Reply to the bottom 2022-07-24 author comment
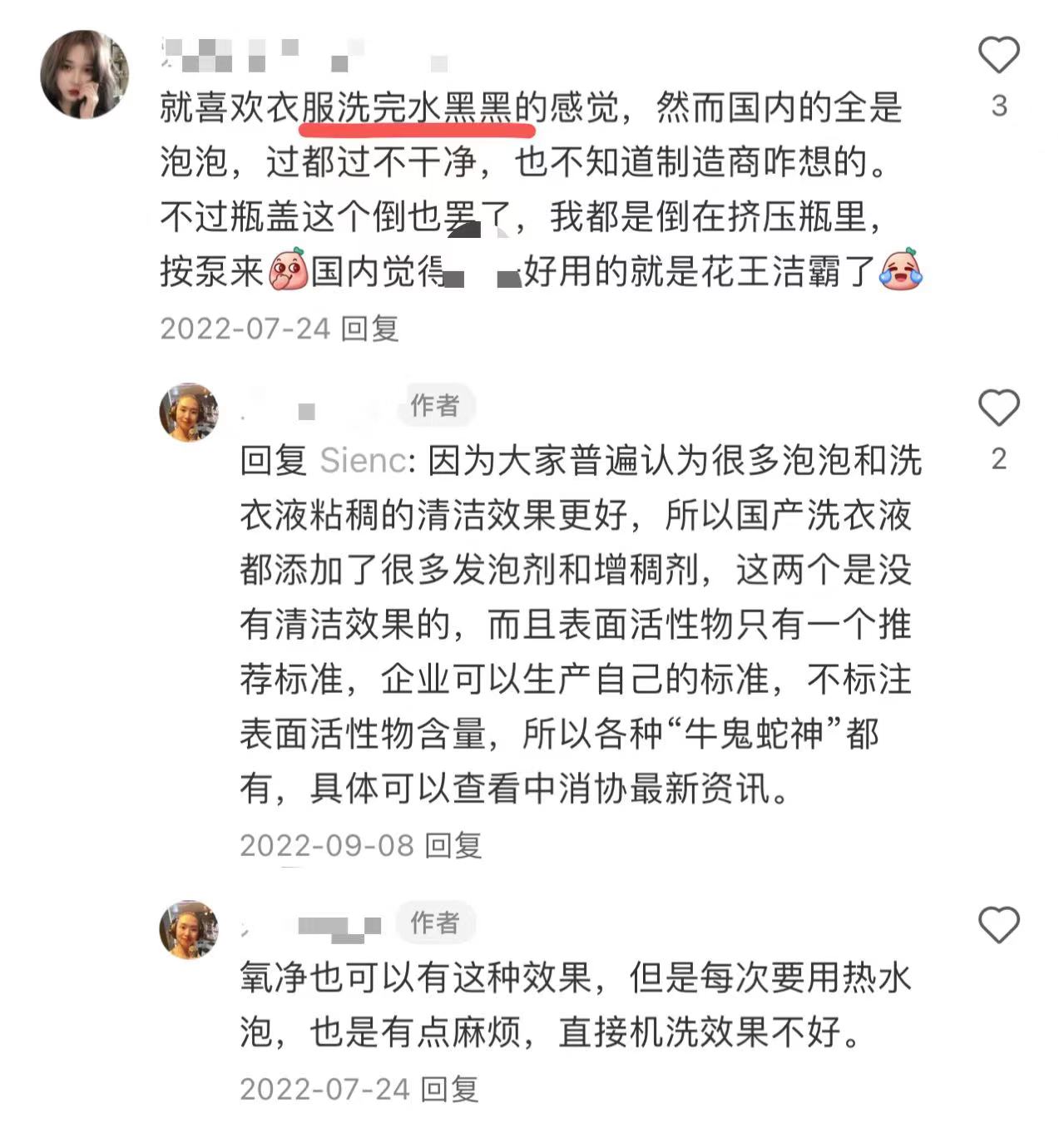The height and width of the screenshot is (1123, 1064). click(x=449, y=1089)
